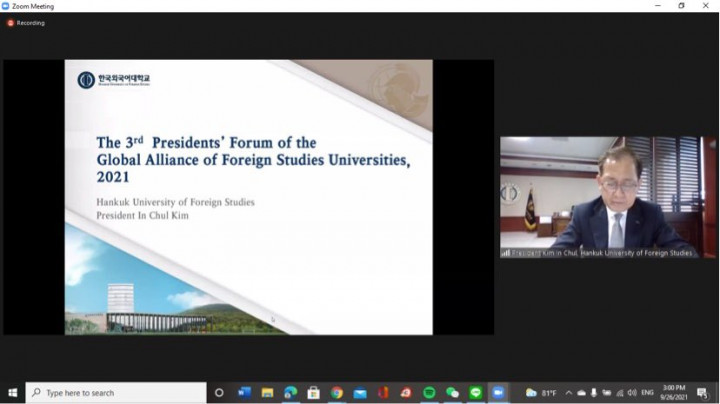720x404 pixels.
Task: Switch to Zoom via taskbar icon
Action: click(x=498, y=393)
